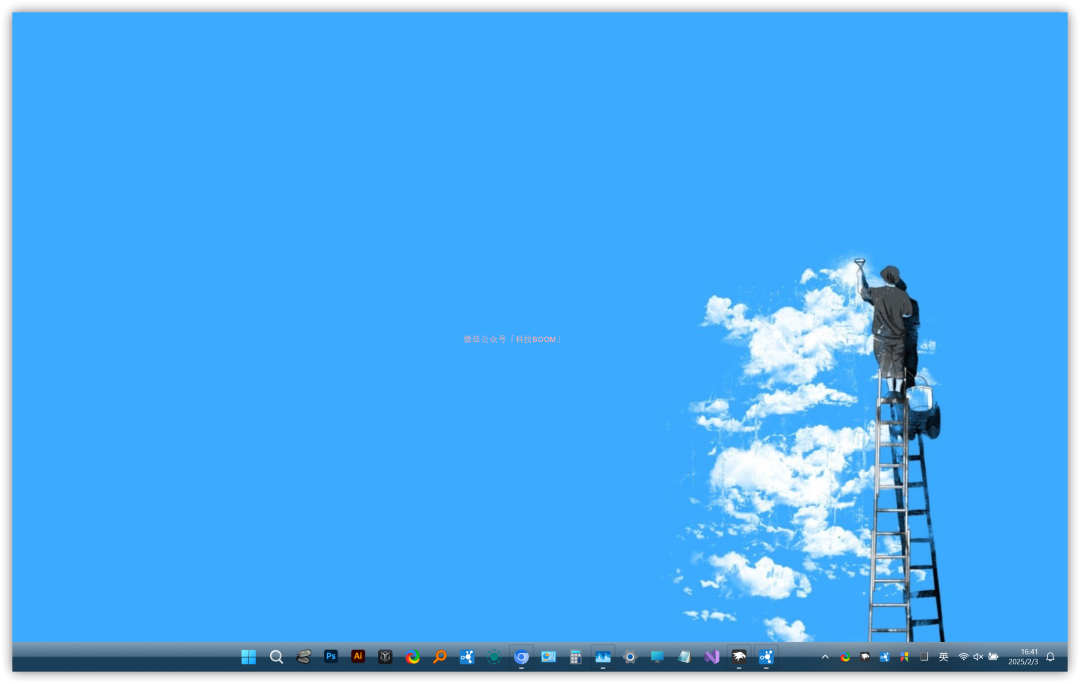1080x684 pixels.
Task: Open the notification bell
Action: click(1050, 657)
